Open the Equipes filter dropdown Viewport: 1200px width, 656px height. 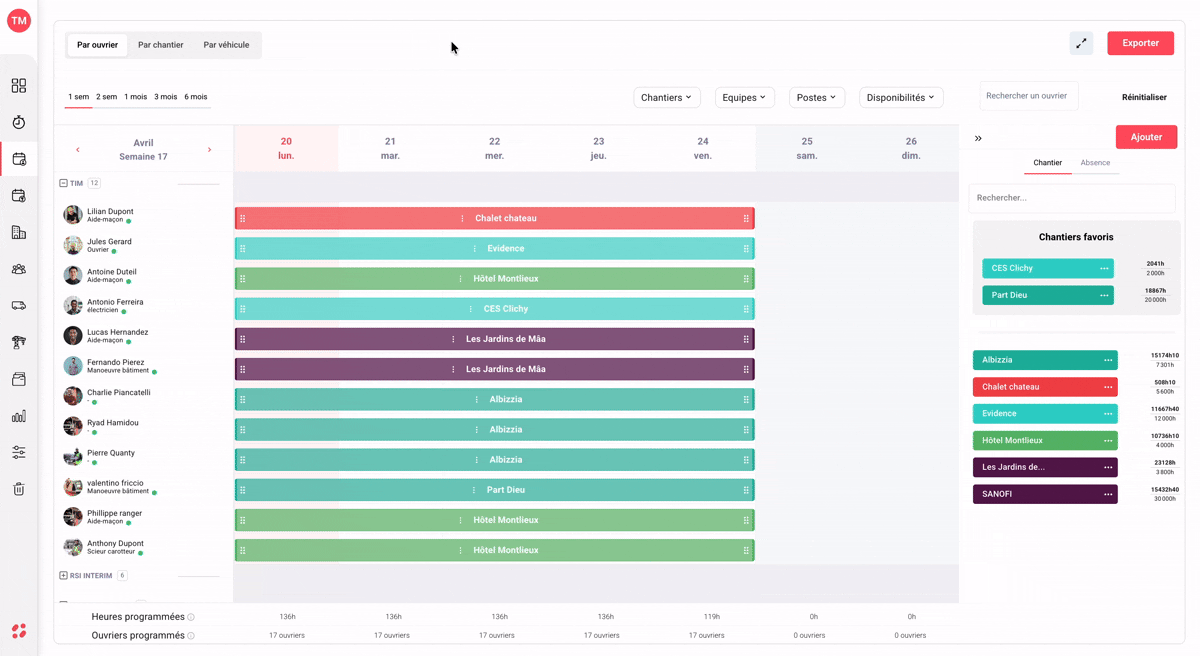(x=744, y=97)
